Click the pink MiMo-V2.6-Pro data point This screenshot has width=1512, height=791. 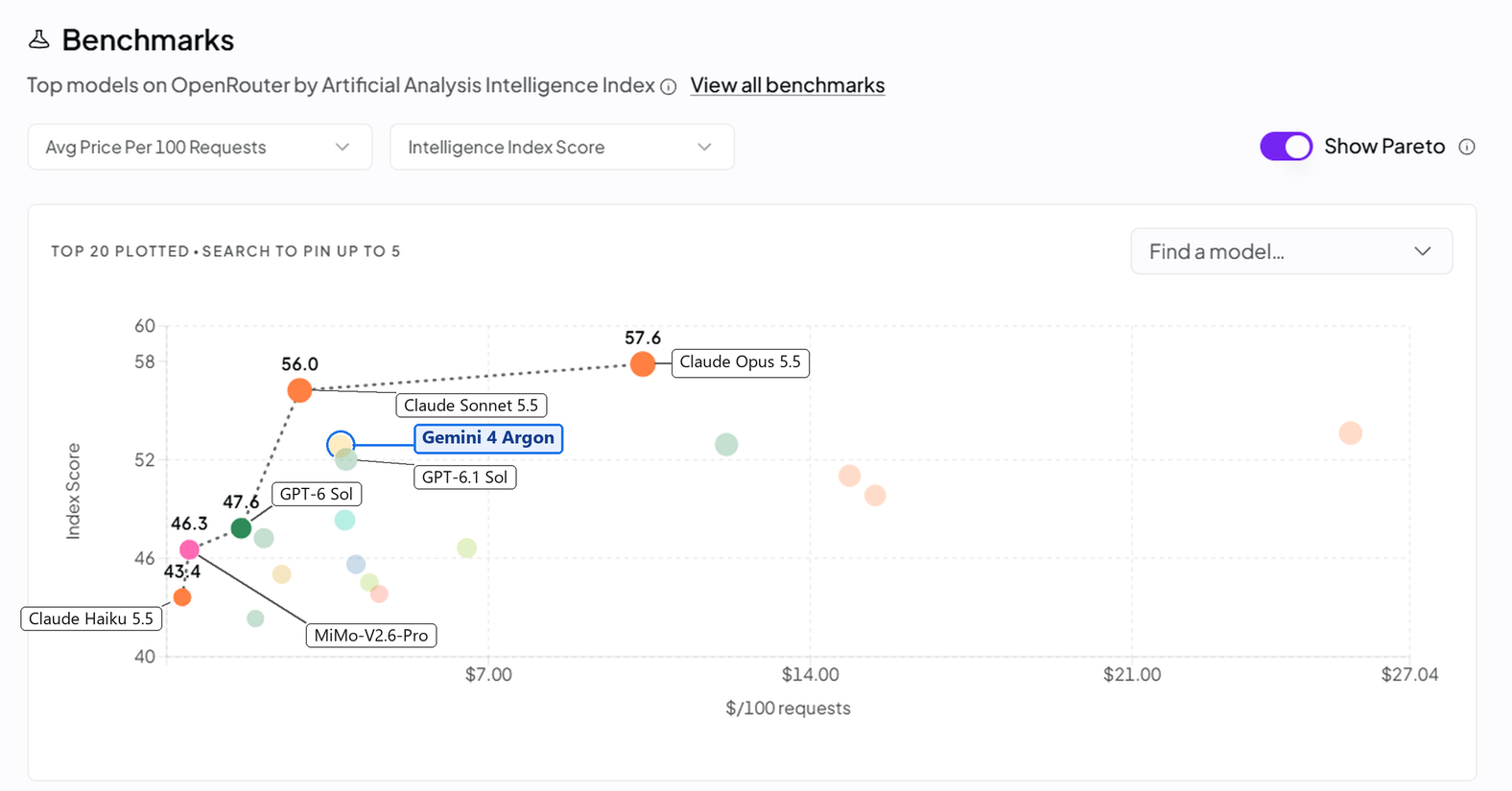(189, 549)
